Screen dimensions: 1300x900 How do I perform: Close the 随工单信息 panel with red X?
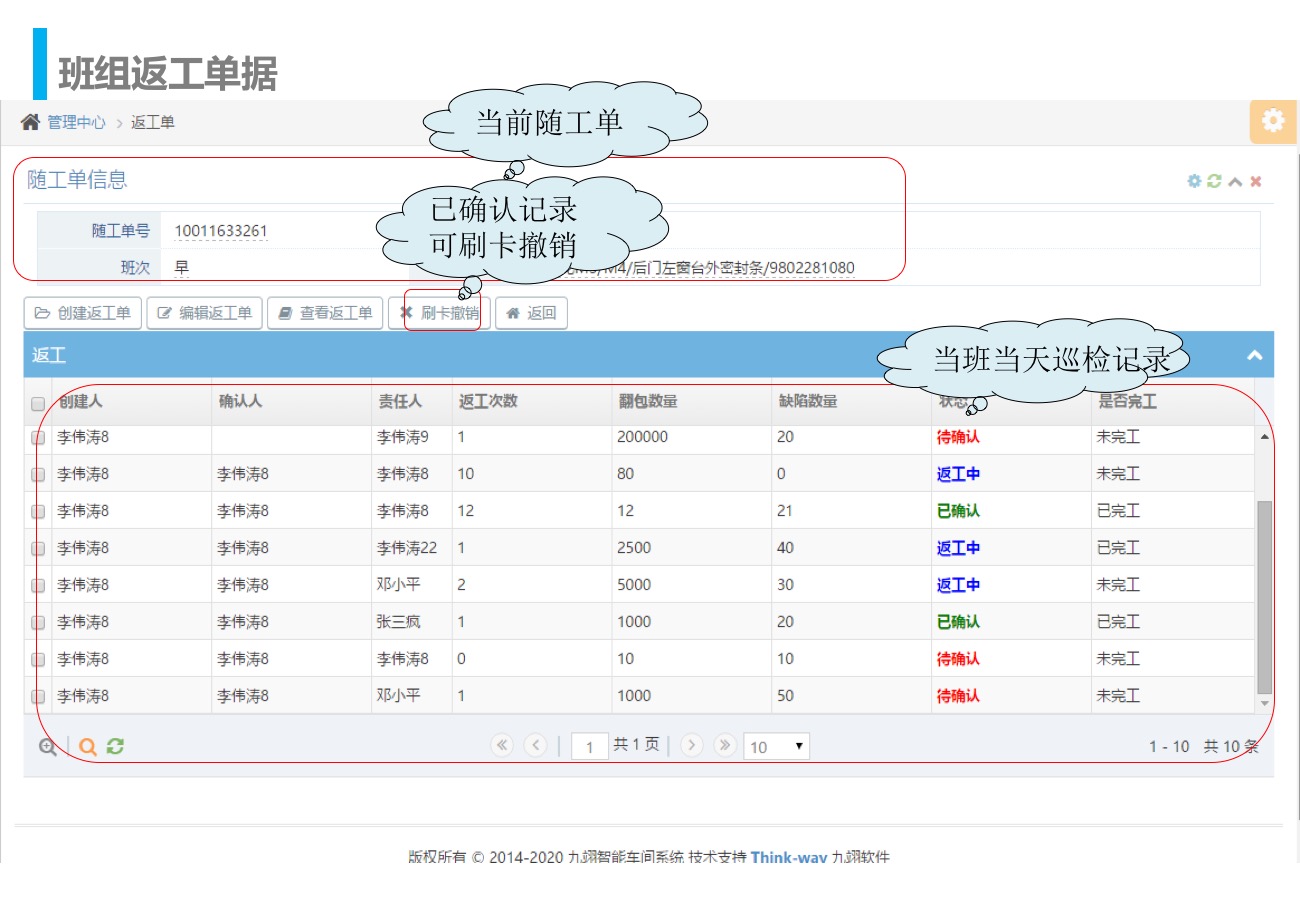1256,181
